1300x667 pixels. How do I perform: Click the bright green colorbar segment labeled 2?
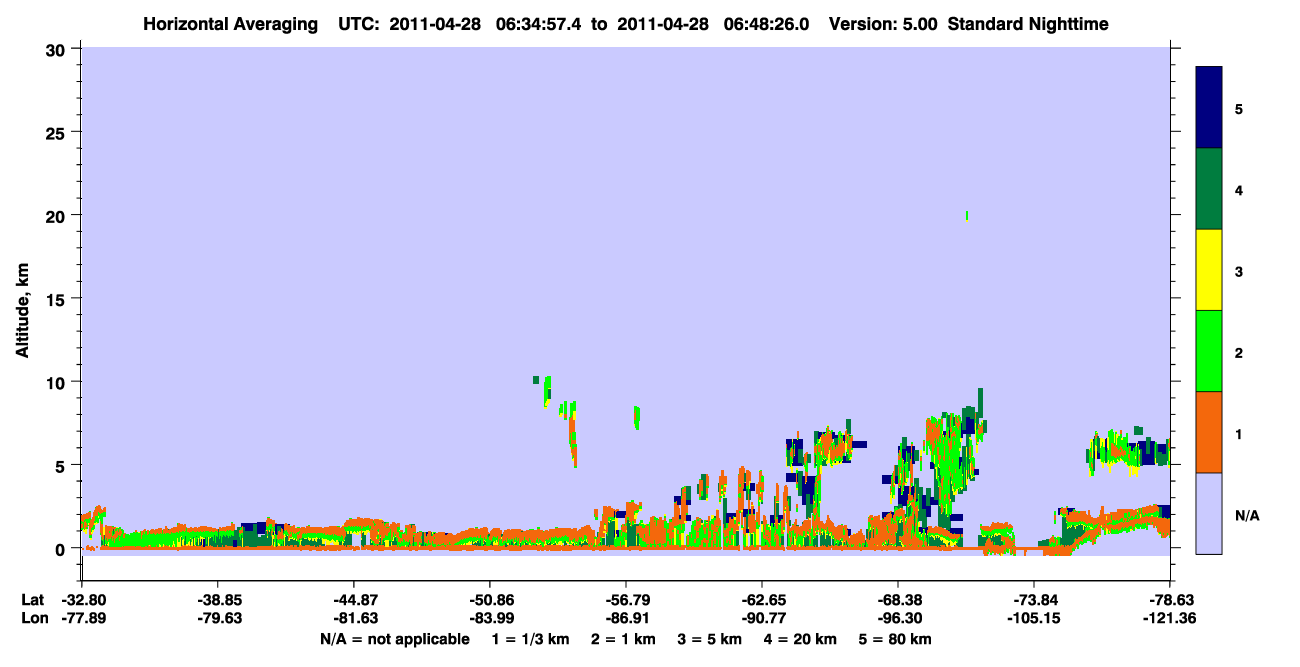(x=1209, y=351)
